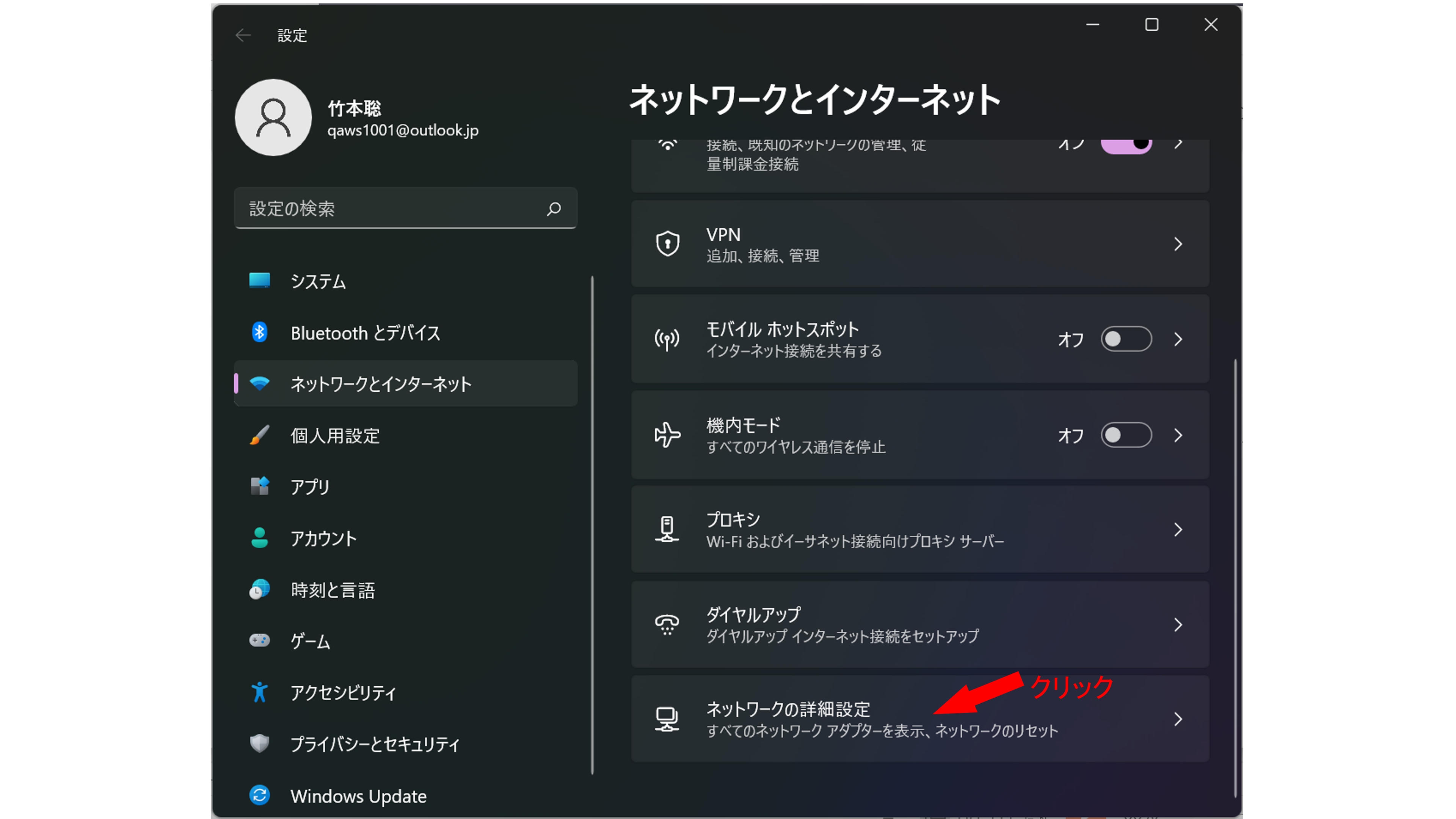The image size is (1456, 819).
Task: Expand the proxy (プロキシ) chevron
Action: click(x=1178, y=530)
